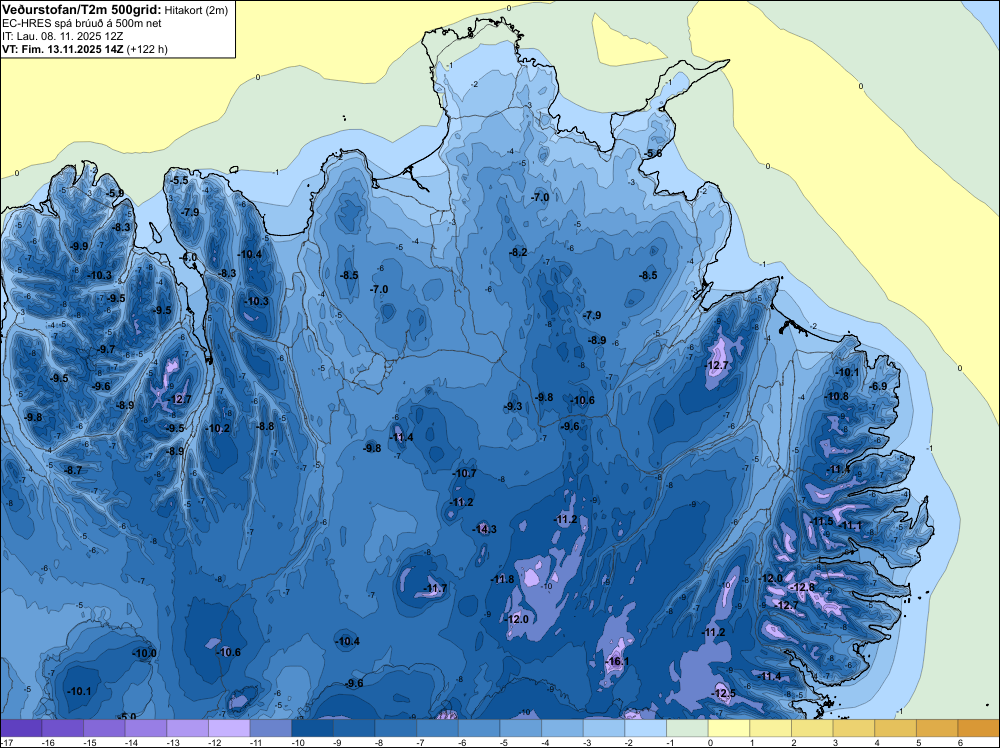This screenshot has height=748, width=1000.
Task: Click the 'VT: Fim. 13.11.2025 14Z (+122 h)' line
Action: [85, 49]
